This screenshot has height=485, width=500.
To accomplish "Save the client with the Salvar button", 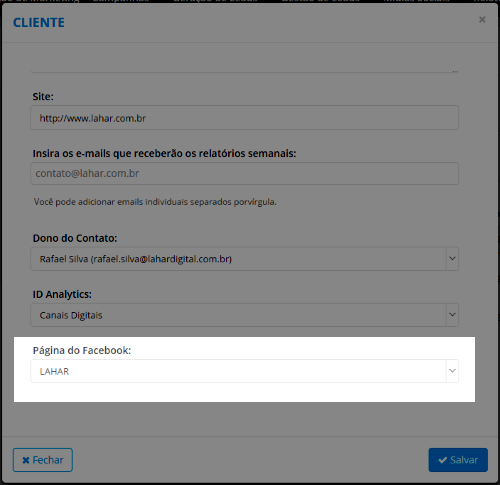I will (458, 460).
